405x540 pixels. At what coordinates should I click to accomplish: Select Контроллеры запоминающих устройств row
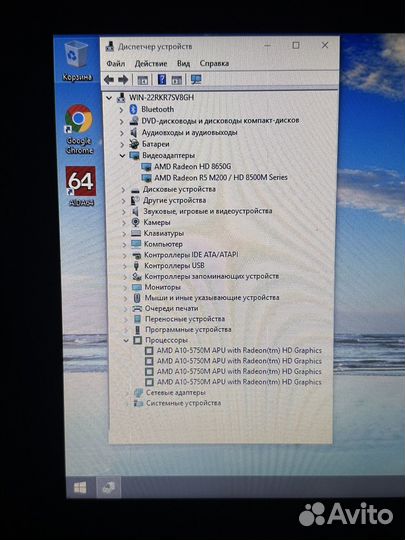[x=212, y=276]
